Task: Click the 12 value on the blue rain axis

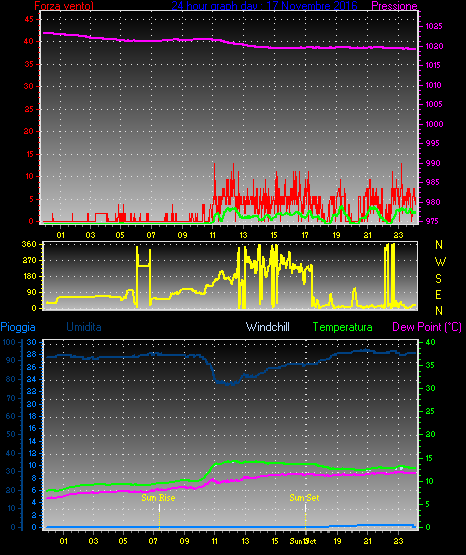Action: pos(32,453)
